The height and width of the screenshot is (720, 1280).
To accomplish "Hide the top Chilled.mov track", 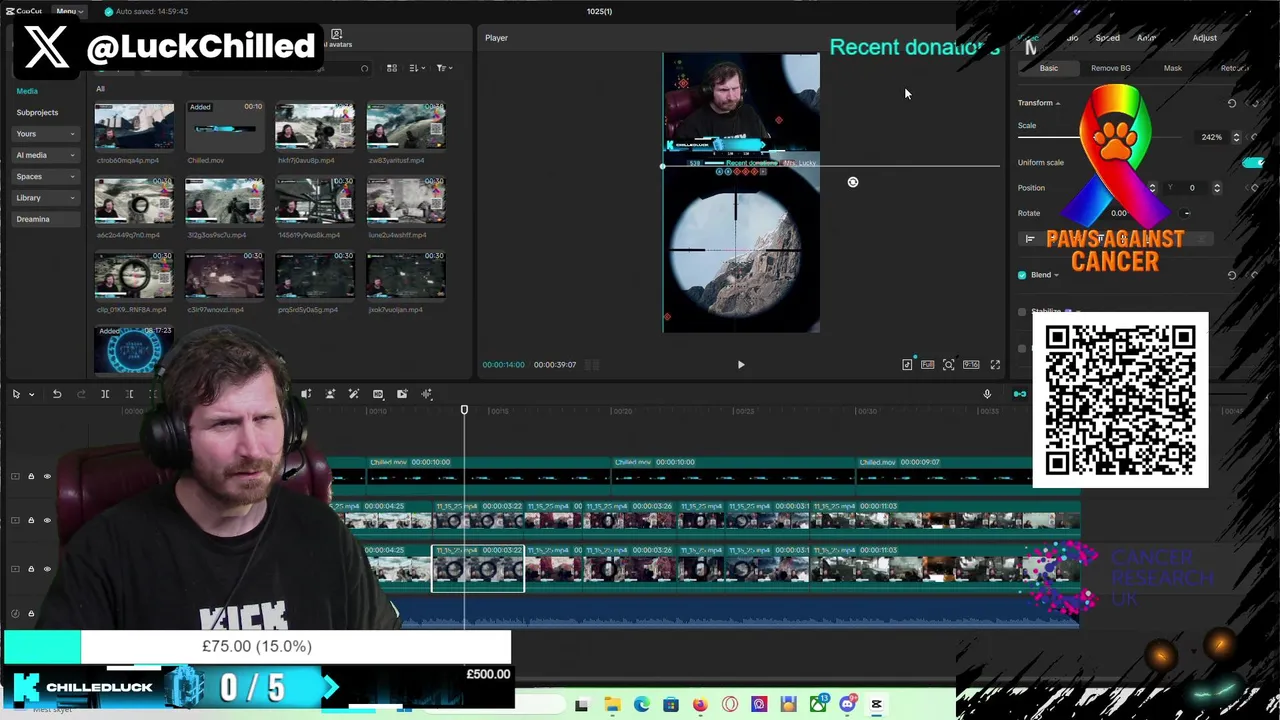I will click(47, 477).
